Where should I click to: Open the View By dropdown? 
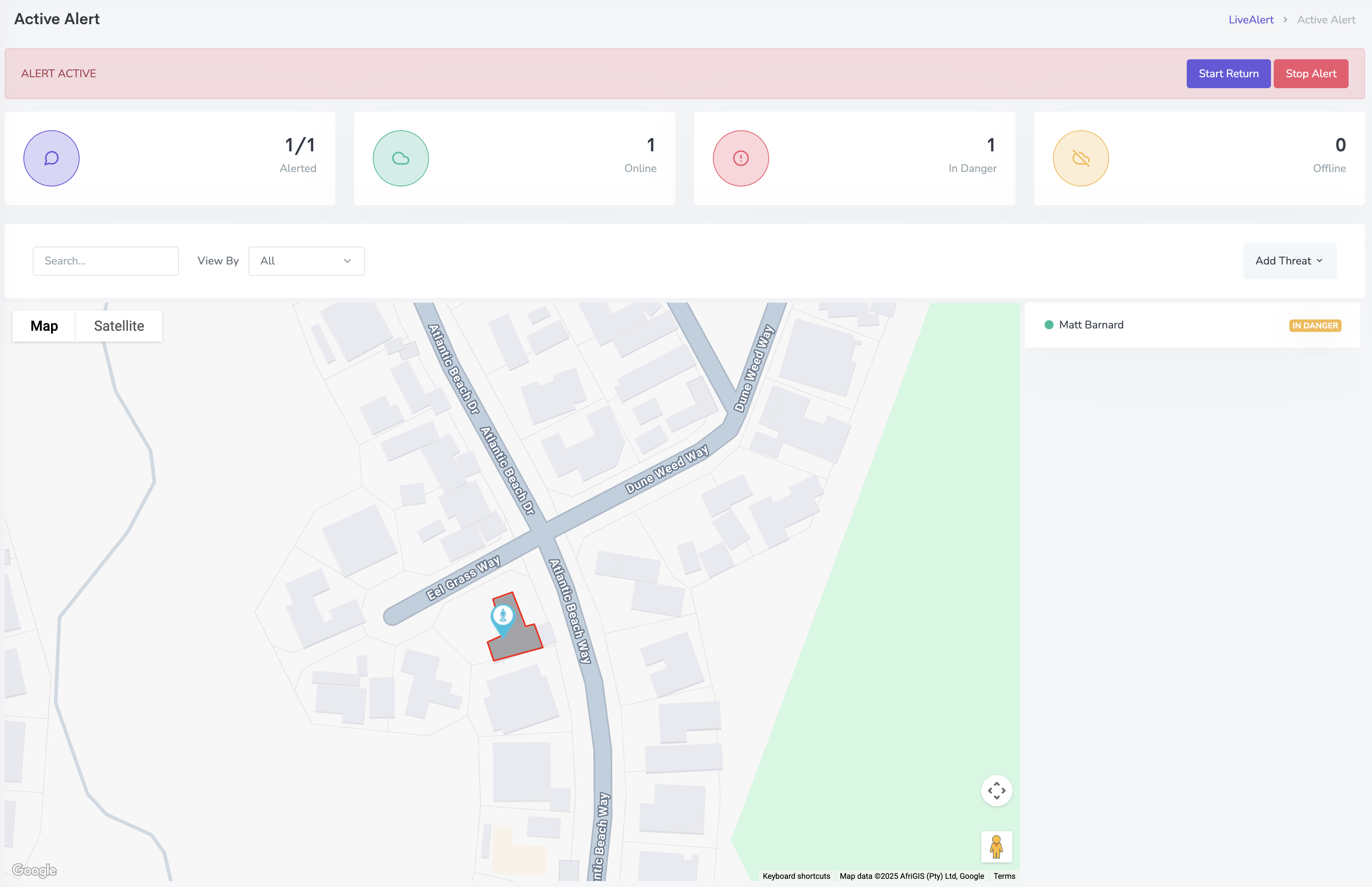click(x=306, y=261)
